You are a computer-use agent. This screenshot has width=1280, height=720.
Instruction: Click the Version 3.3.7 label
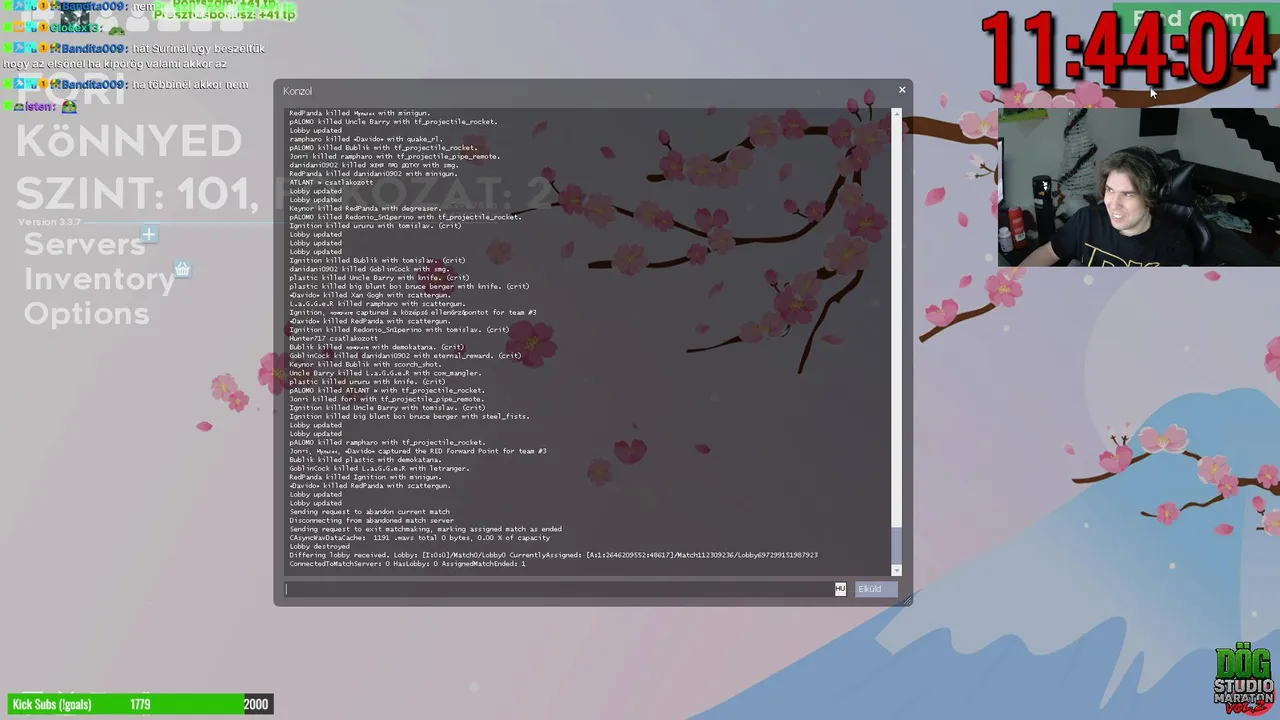point(49,222)
